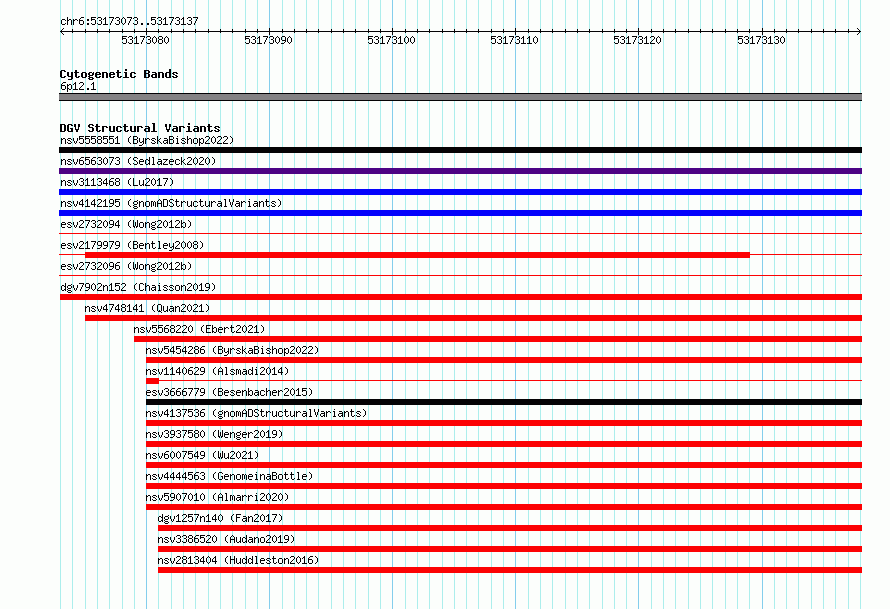Click the nsv5558551 (ByrskaBishop2022) variant label
The image size is (890, 609).
click(x=147, y=140)
